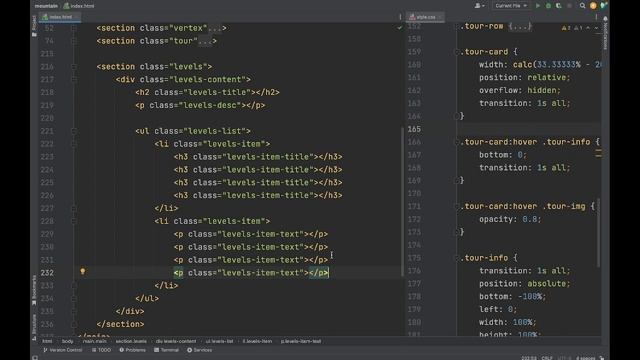640x360 pixels.
Task: Open the Problems tool window
Action: click(x=132, y=350)
